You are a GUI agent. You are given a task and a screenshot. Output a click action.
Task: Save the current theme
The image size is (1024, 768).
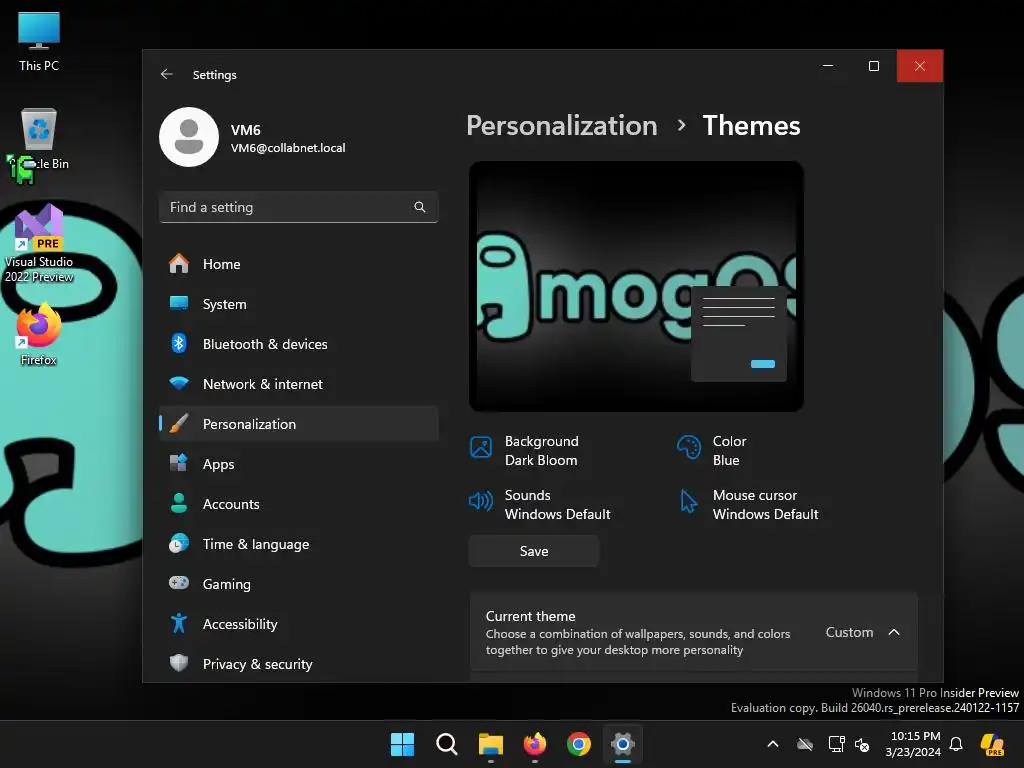pyautogui.click(x=534, y=551)
